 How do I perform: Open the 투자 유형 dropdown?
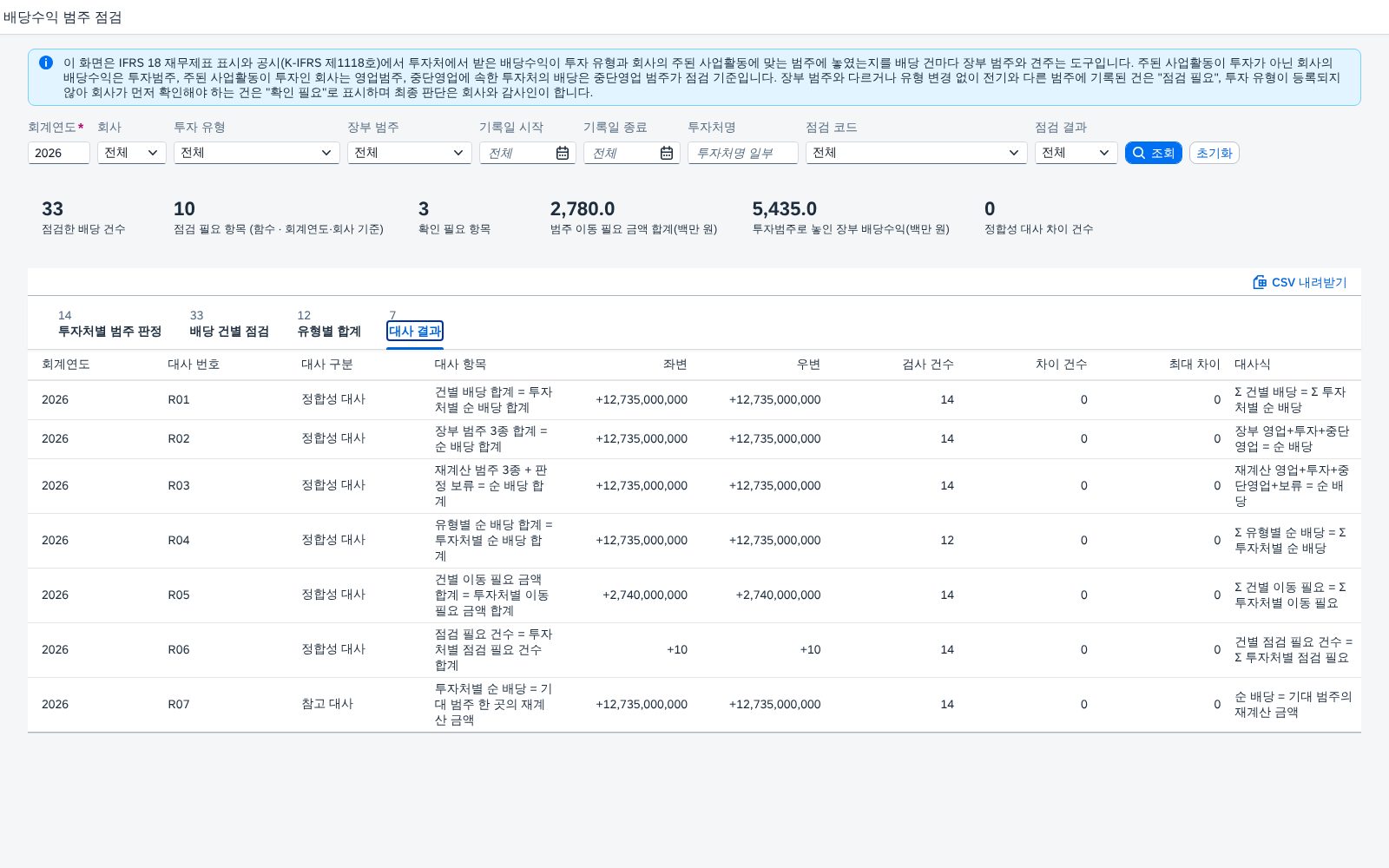point(257,153)
